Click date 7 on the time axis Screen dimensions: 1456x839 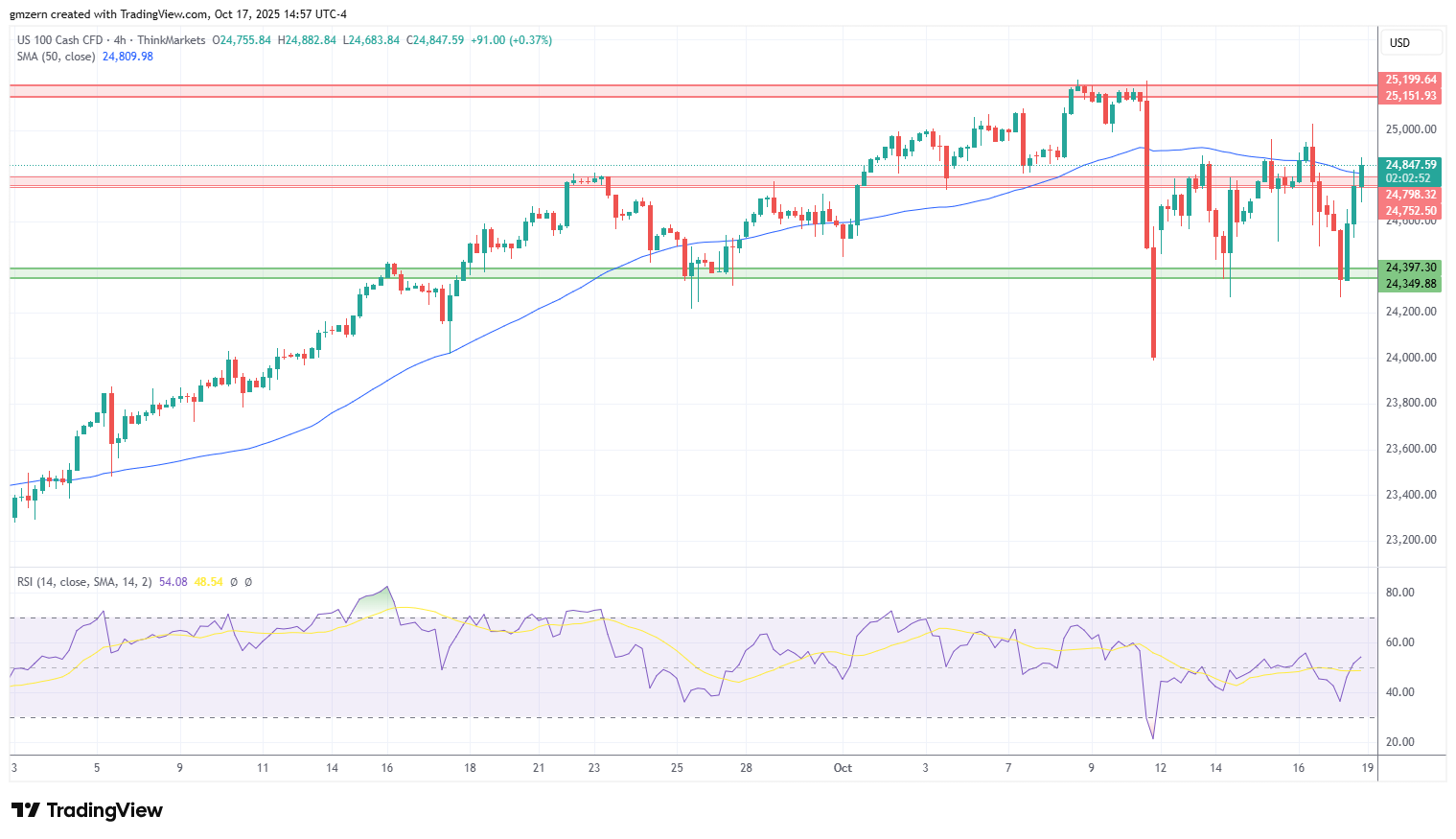(1008, 768)
